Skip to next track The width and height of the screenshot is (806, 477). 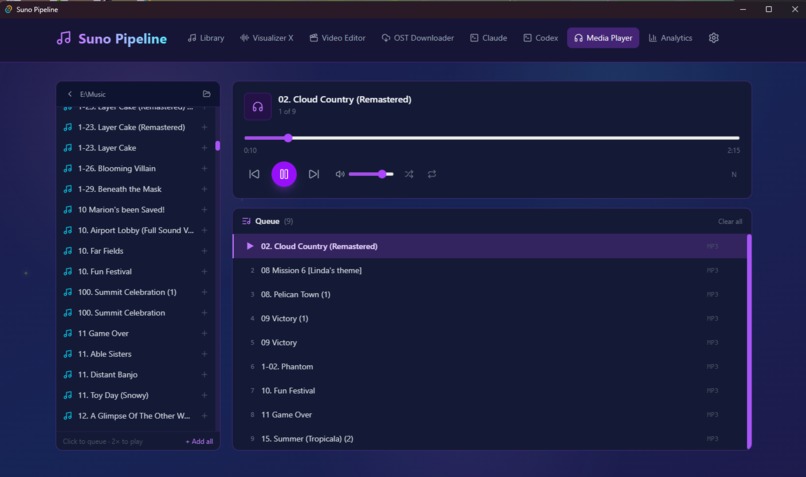click(314, 174)
